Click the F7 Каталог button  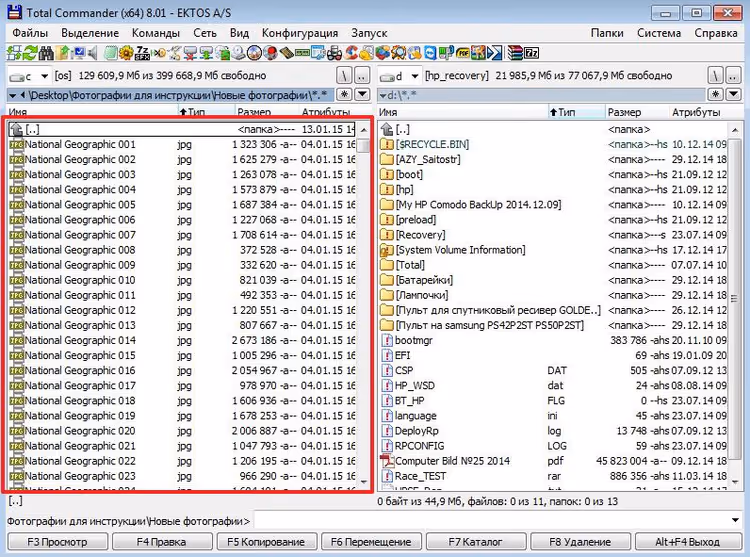point(475,542)
